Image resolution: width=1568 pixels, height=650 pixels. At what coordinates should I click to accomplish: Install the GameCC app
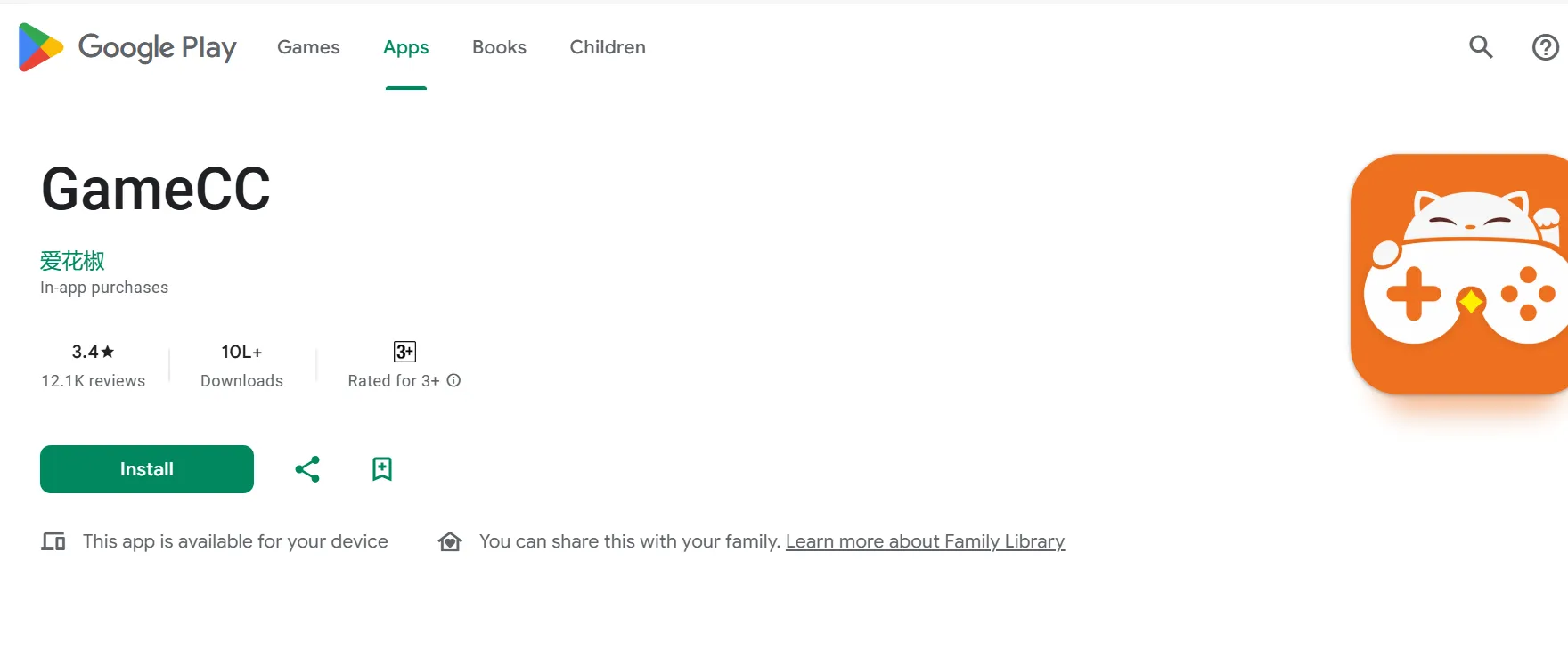point(147,469)
